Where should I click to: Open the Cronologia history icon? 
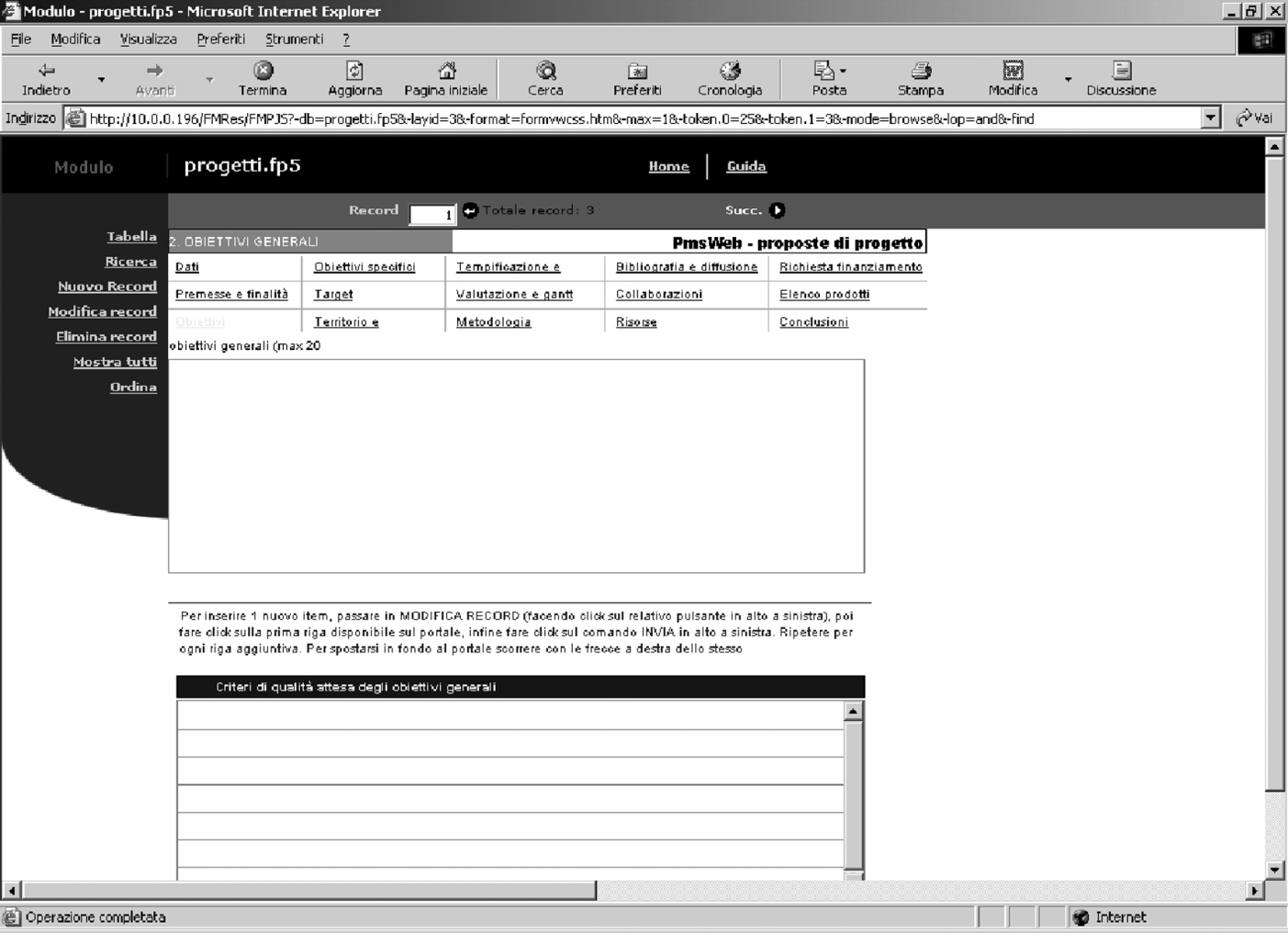pos(730,70)
